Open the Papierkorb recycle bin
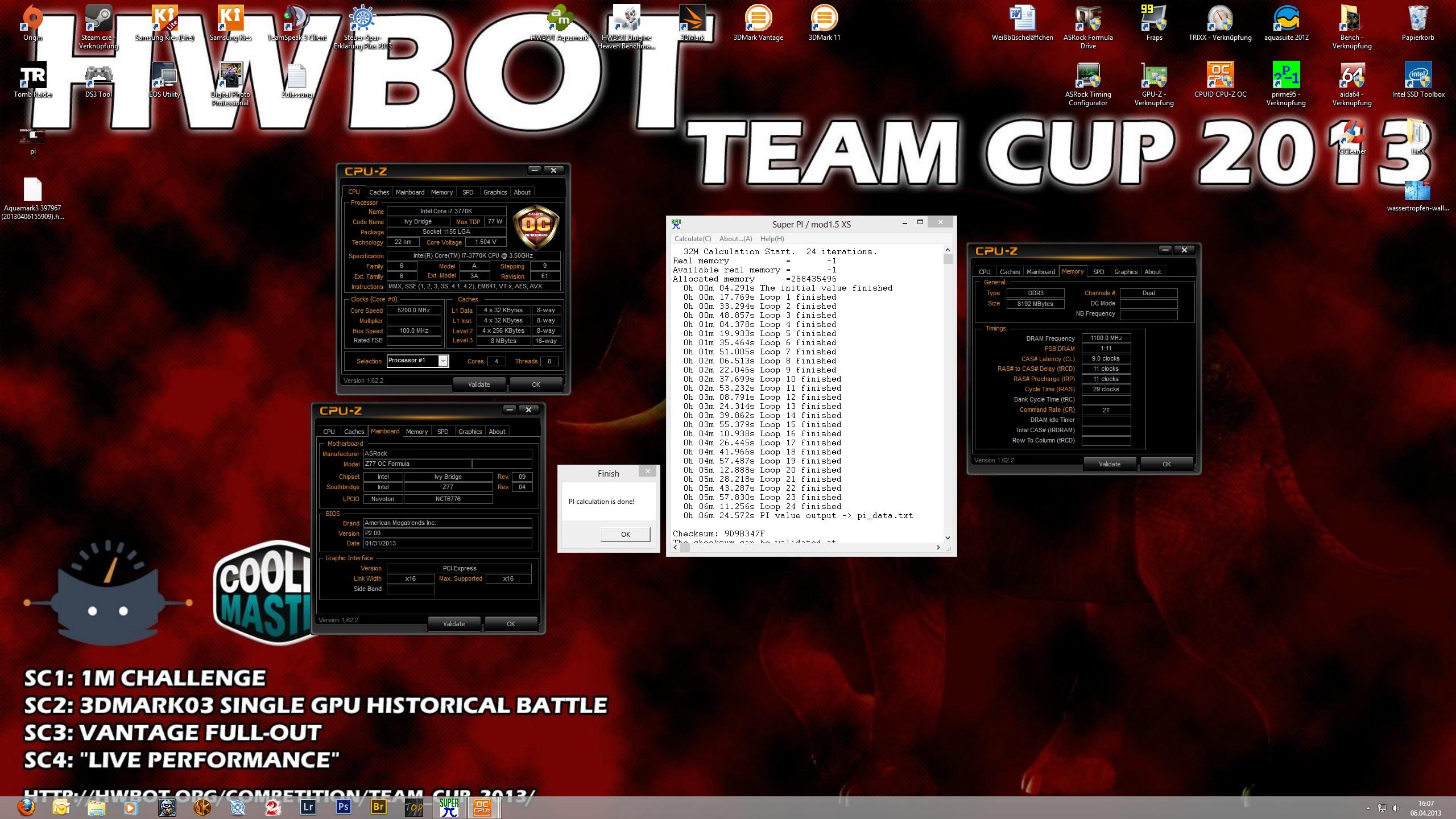 pyautogui.click(x=1418, y=23)
